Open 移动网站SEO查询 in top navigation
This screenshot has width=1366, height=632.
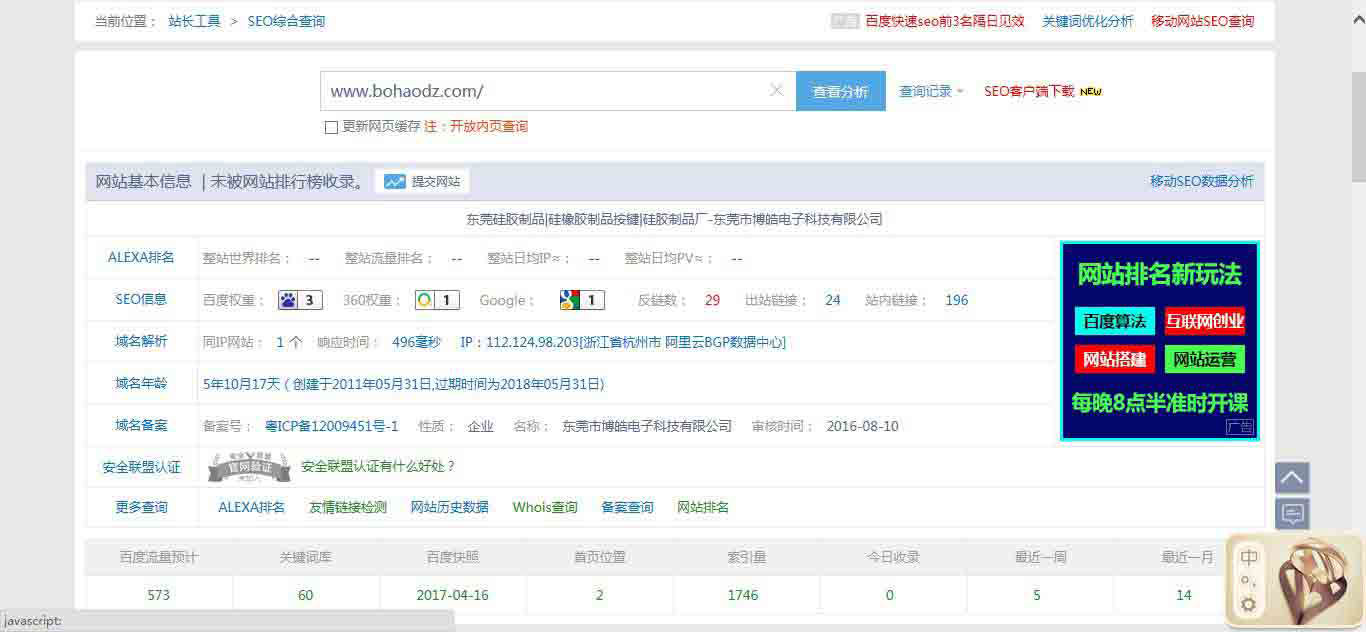coord(1202,21)
